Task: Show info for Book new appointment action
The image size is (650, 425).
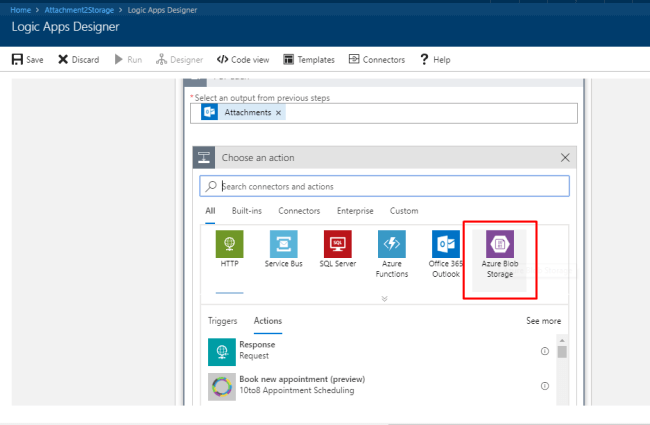Action: click(x=545, y=386)
